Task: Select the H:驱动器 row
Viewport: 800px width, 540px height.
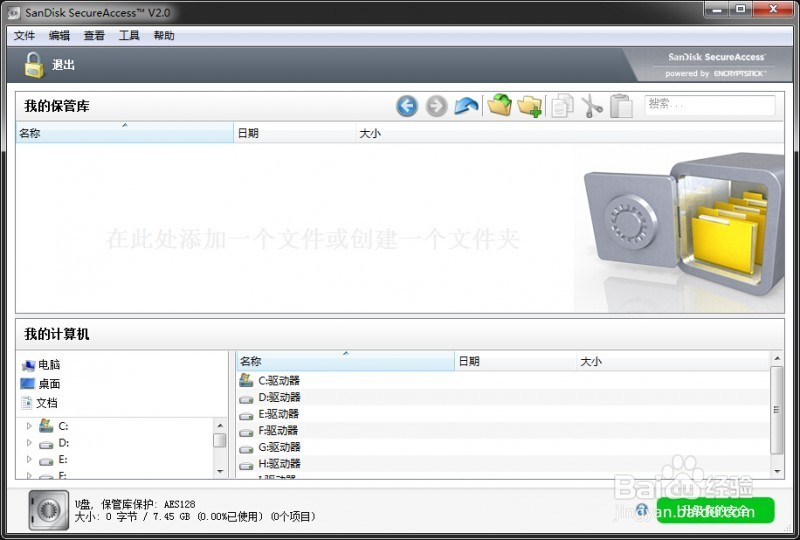Action: (503, 463)
